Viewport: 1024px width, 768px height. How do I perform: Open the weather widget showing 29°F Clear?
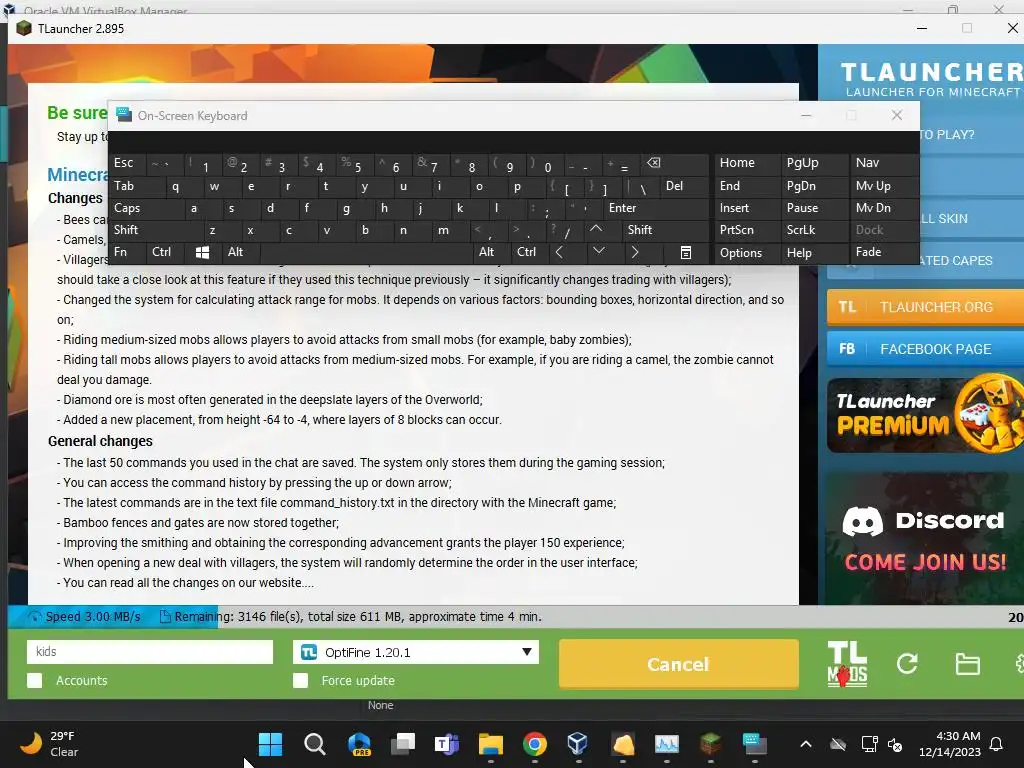pyautogui.click(x=48, y=744)
